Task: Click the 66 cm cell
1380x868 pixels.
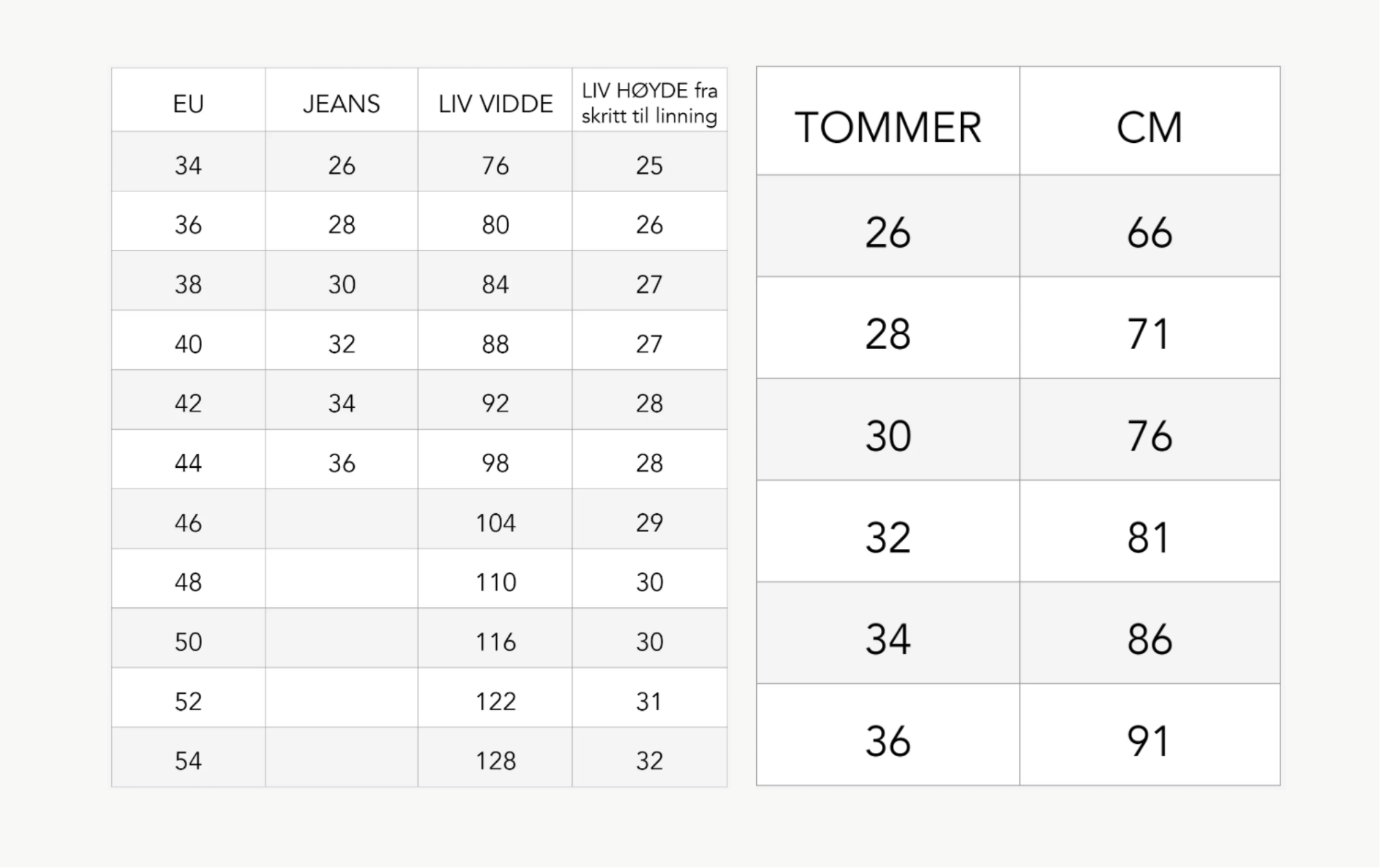Action: [1150, 226]
